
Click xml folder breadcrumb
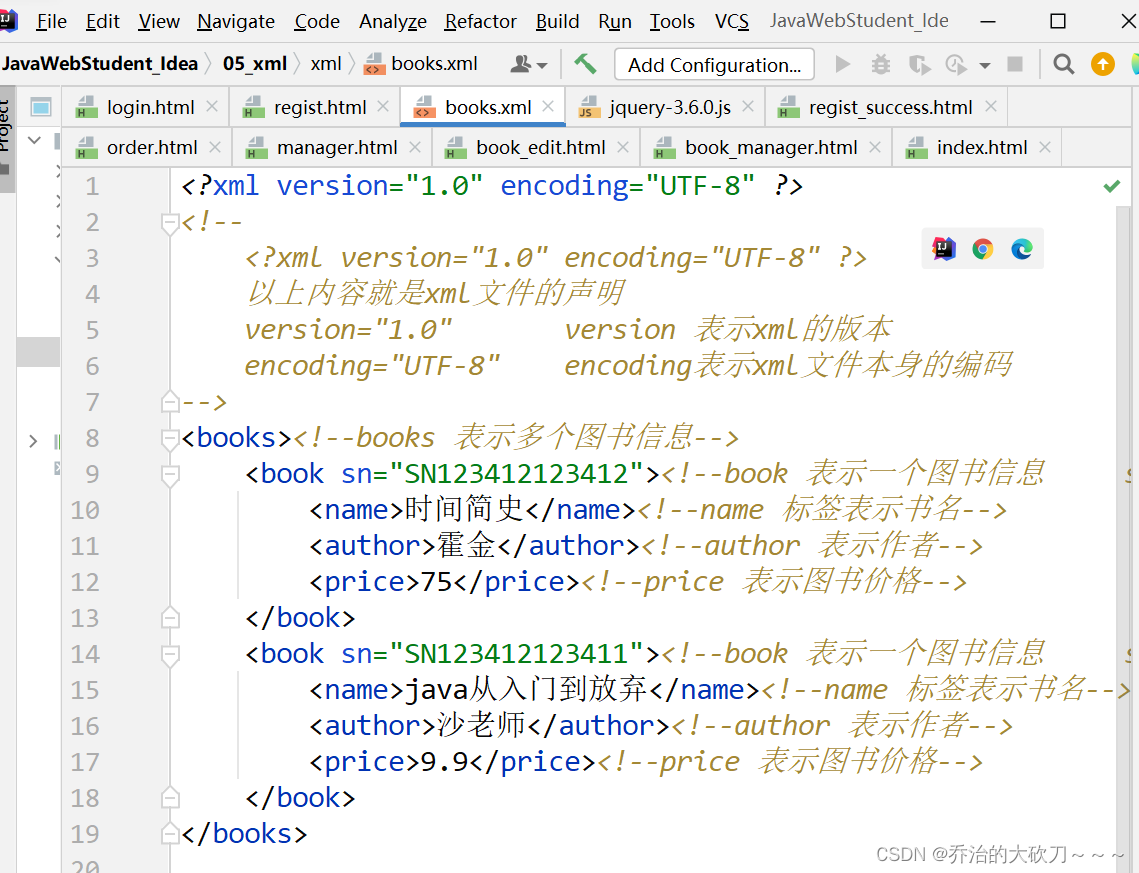tap(325, 64)
